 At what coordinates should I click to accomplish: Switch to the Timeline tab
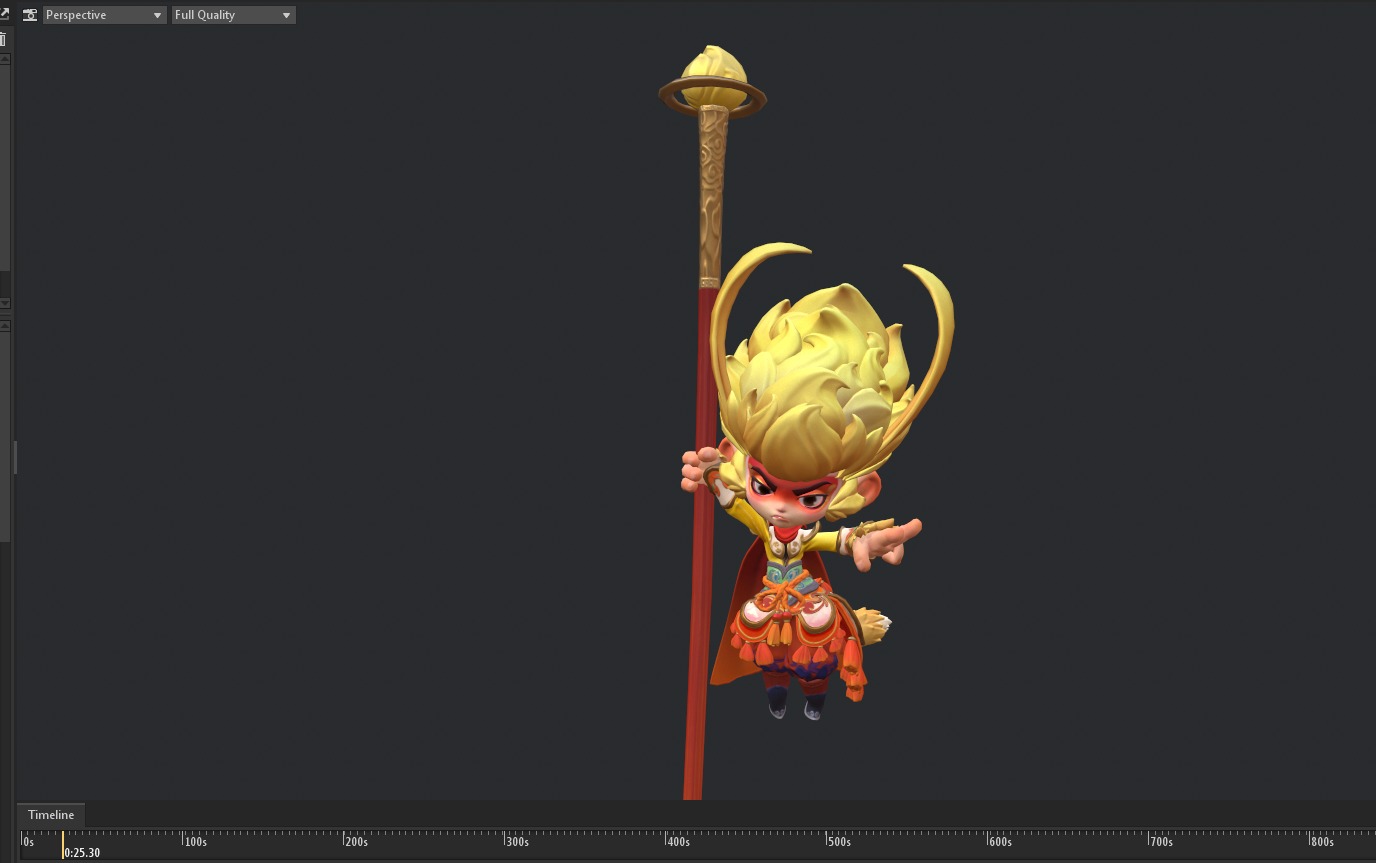pos(51,815)
